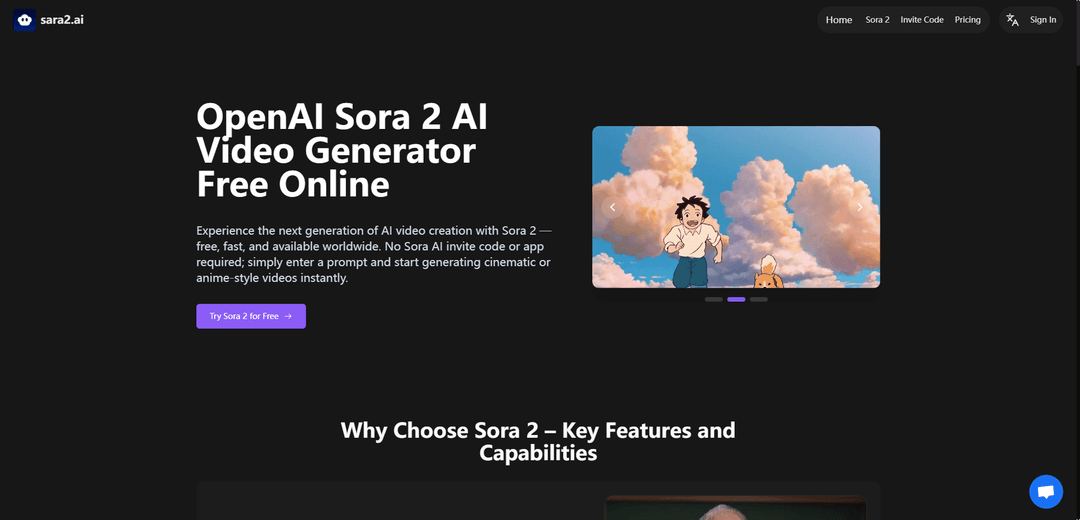Advance to the next carousel slide
Viewport: 1080px width, 520px height.
(x=860, y=207)
